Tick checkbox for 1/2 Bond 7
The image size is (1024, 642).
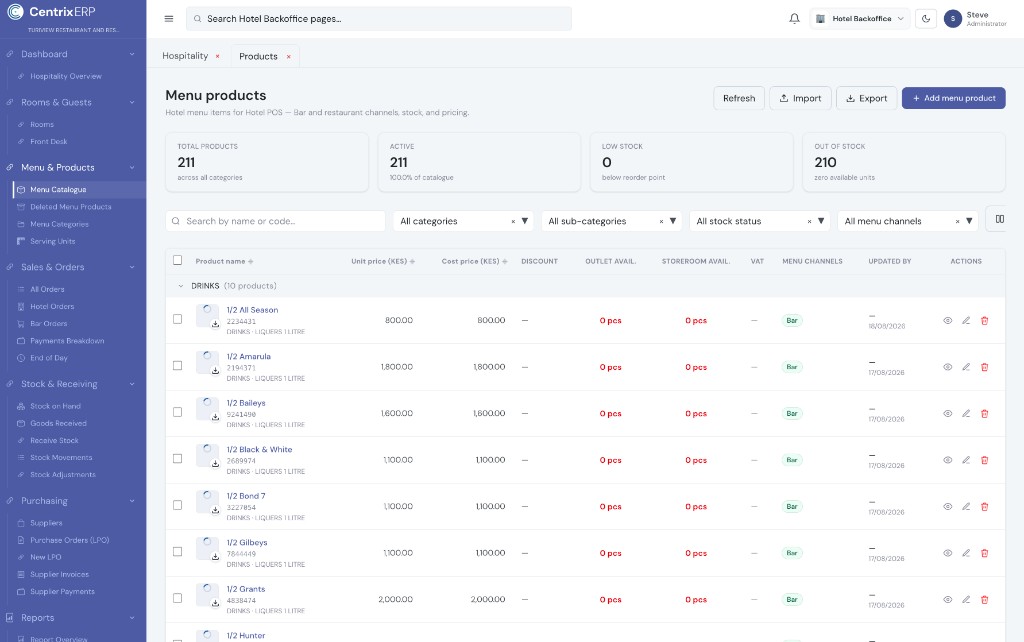pos(178,505)
